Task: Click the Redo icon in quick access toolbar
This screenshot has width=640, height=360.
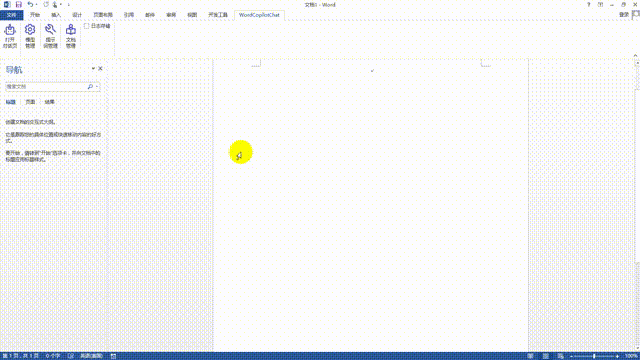Action: click(46, 4)
